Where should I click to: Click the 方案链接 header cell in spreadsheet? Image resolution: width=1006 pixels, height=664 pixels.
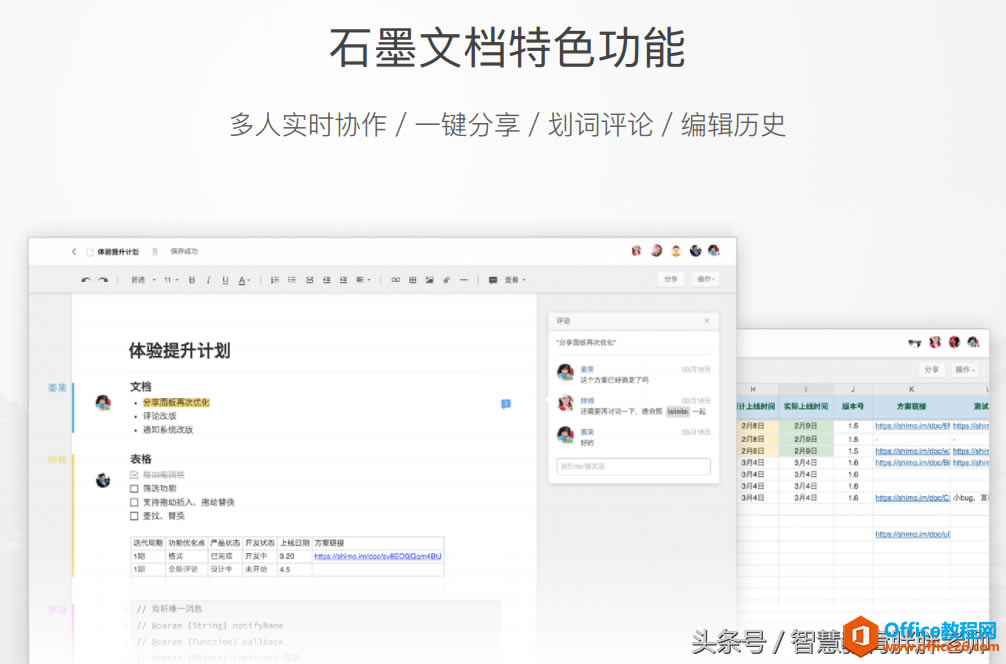[911, 406]
